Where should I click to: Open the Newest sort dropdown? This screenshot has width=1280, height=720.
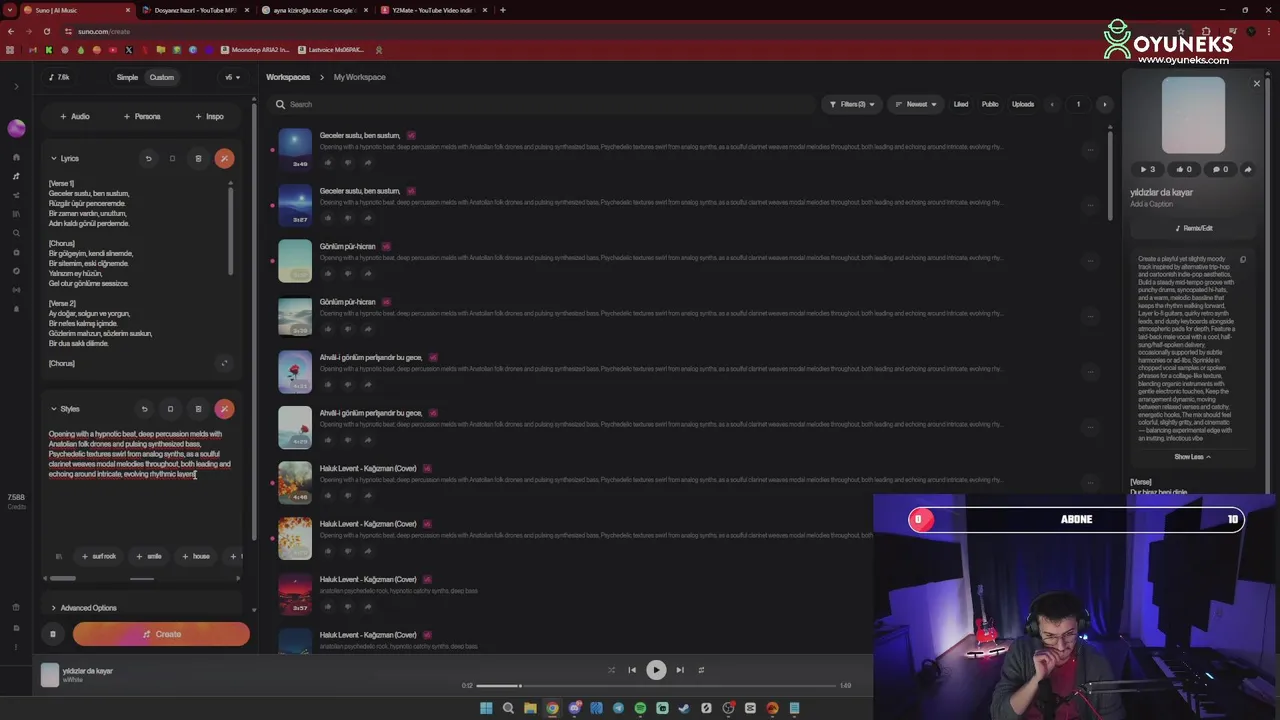pos(916,104)
